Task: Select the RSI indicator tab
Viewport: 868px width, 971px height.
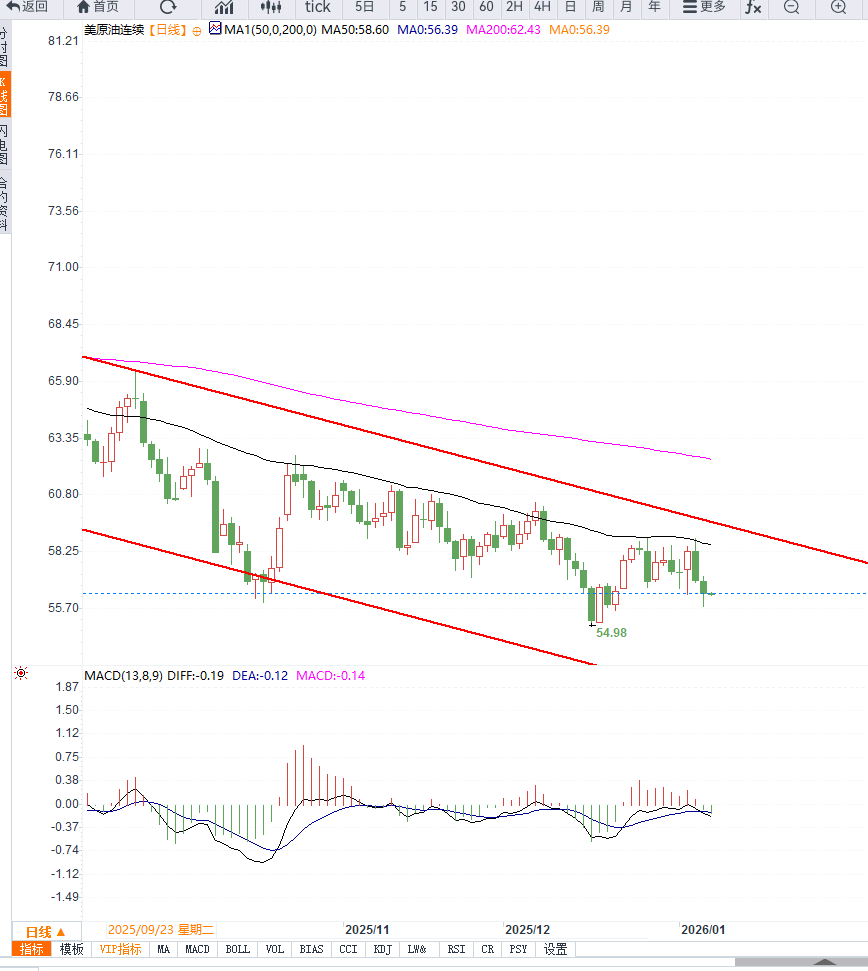Action: coord(456,949)
